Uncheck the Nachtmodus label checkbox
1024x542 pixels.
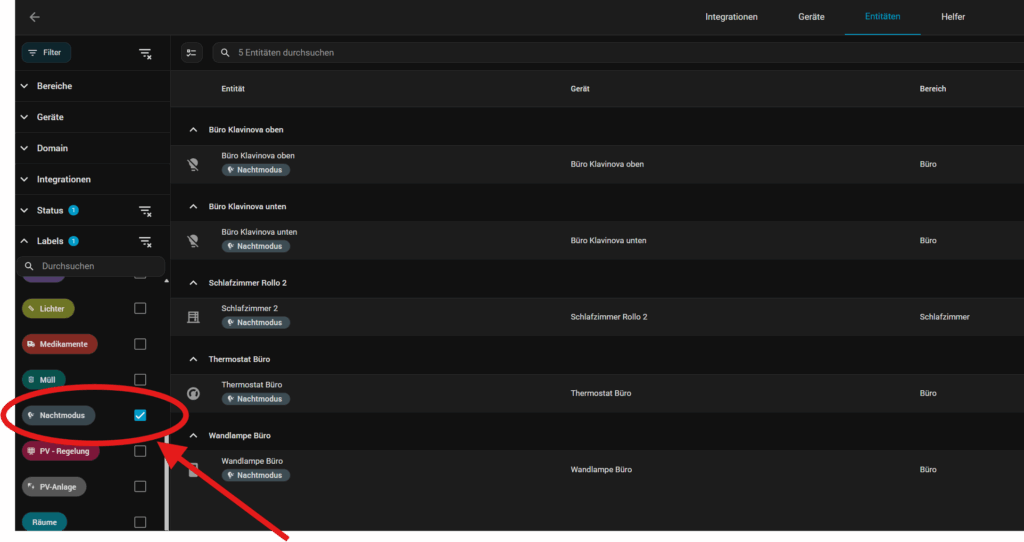click(140, 415)
